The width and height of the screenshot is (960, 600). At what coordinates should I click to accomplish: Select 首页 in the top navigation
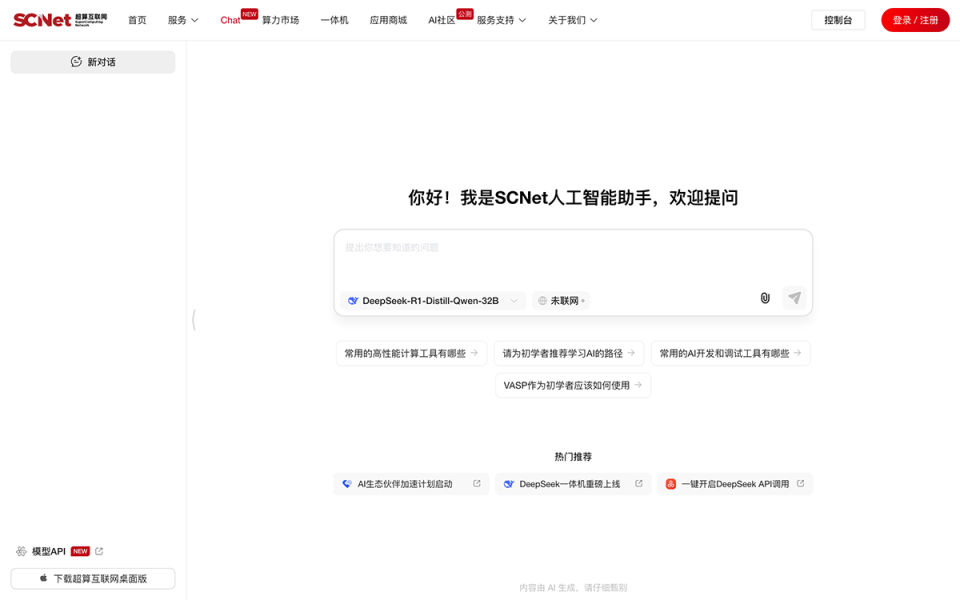point(137,19)
